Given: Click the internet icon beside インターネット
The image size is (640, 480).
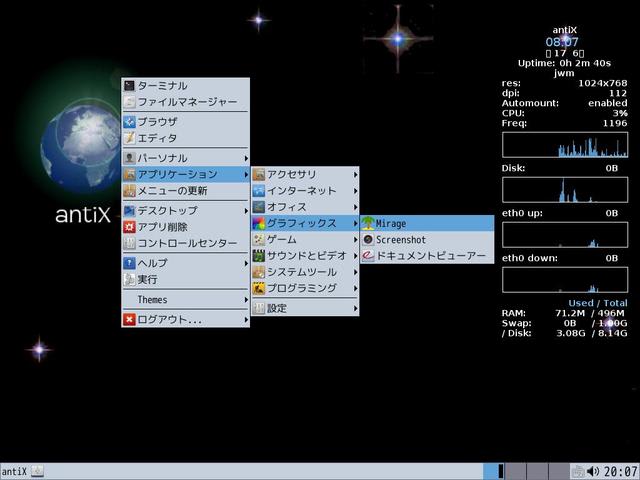Looking at the screenshot, I should [259, 191].
